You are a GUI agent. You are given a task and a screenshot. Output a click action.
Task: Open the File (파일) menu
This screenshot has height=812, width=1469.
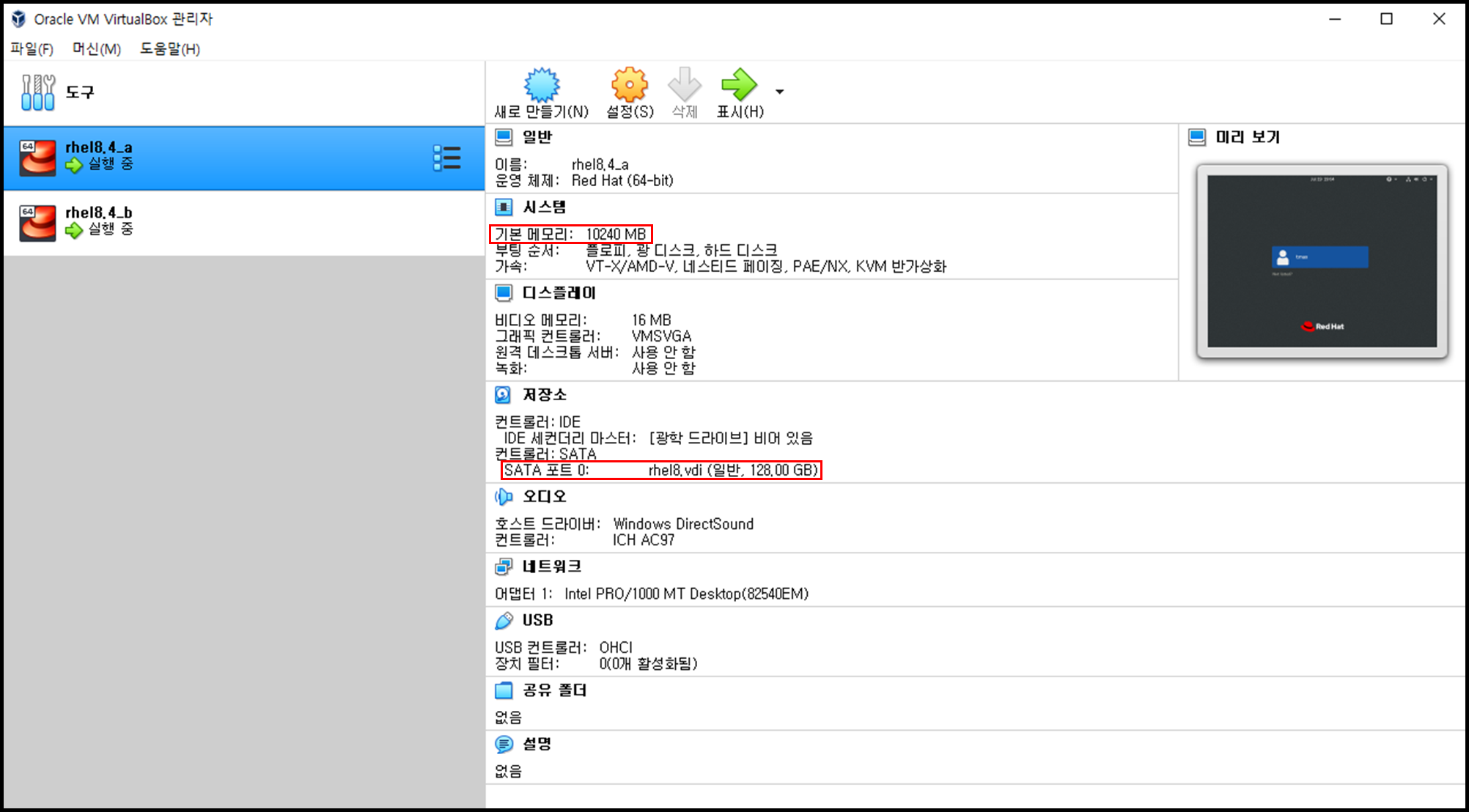tap(32, 49)
